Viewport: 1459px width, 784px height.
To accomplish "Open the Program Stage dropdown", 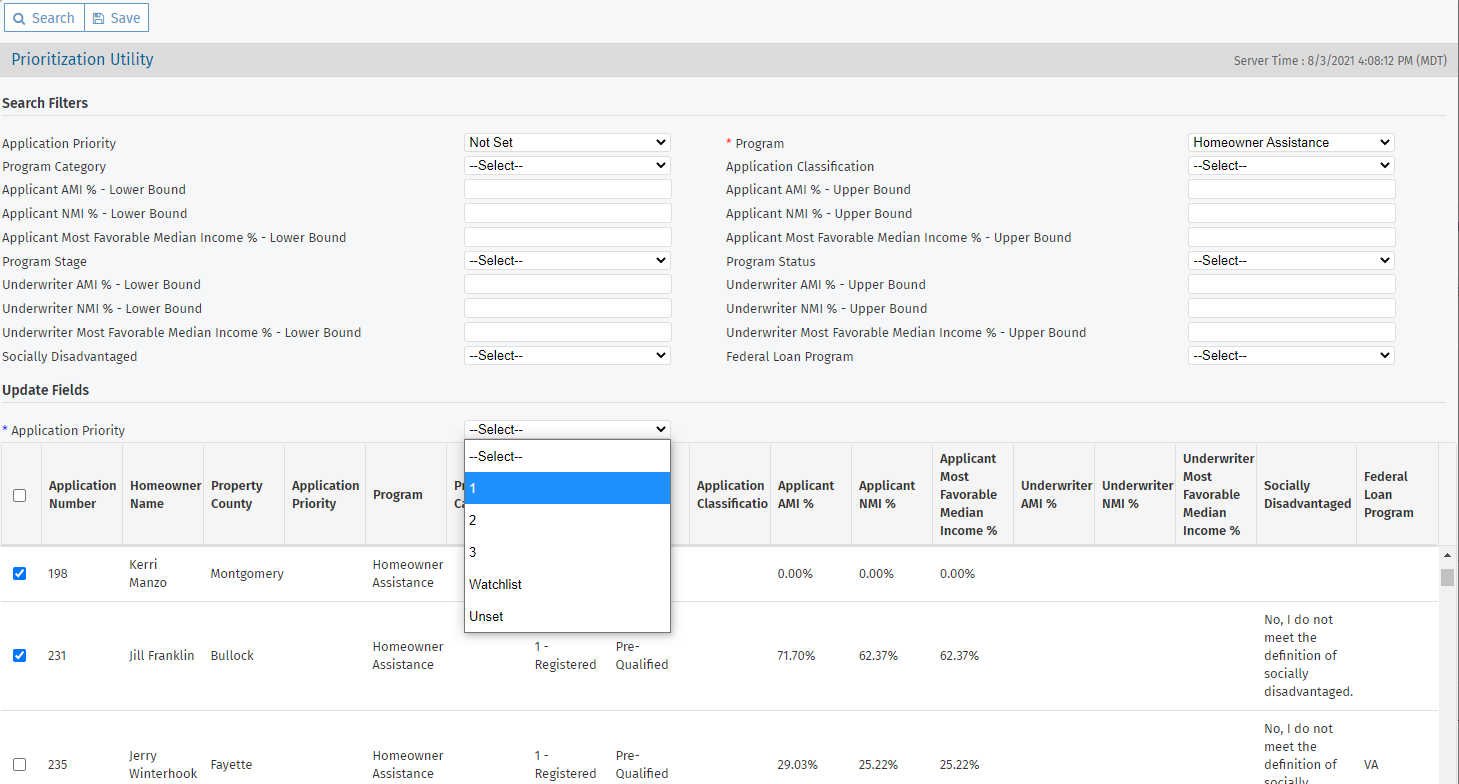I will pos(566,260).
